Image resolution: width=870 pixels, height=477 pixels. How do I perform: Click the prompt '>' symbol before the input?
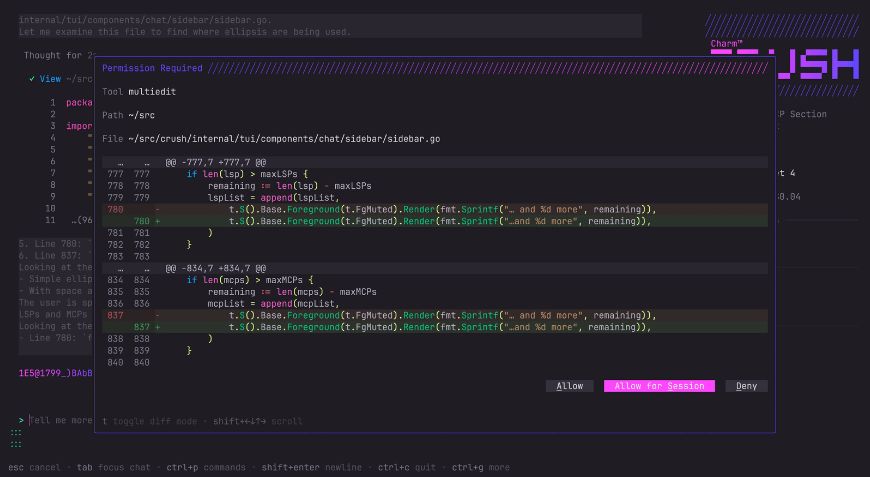[21, 420]
